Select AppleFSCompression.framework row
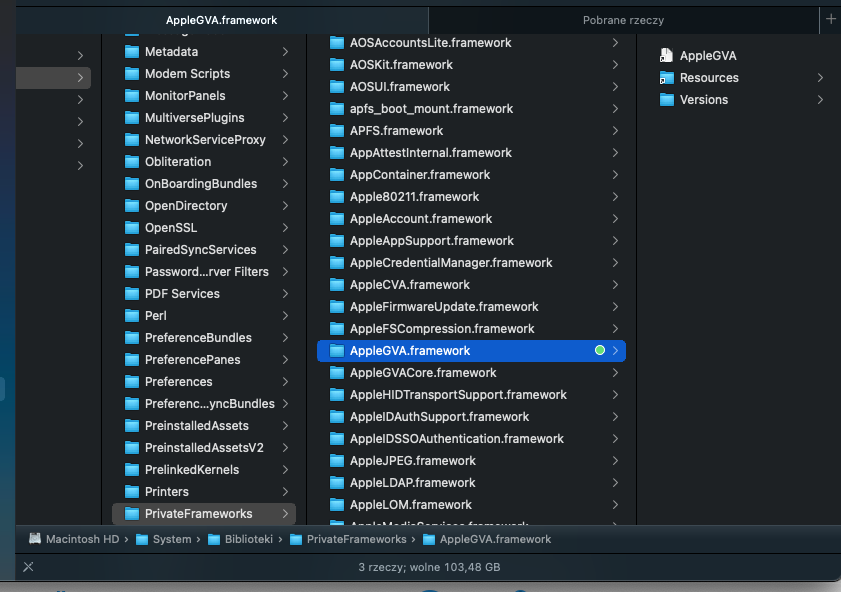 pos(471,329)
